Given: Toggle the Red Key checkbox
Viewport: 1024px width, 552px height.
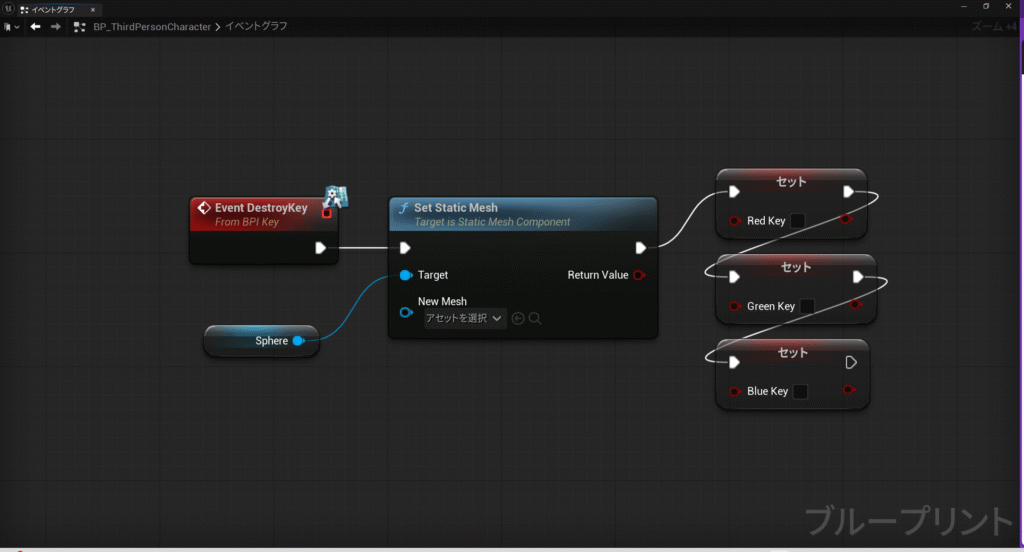Looking at the screenshot, I should coord(797,221).
